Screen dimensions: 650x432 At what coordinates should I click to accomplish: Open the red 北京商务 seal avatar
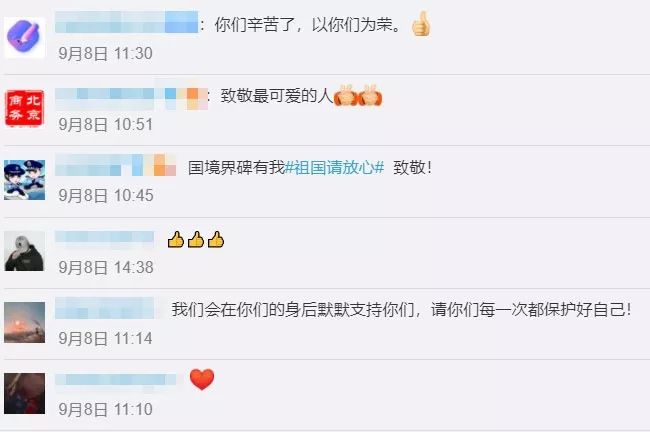pos(24,108)
